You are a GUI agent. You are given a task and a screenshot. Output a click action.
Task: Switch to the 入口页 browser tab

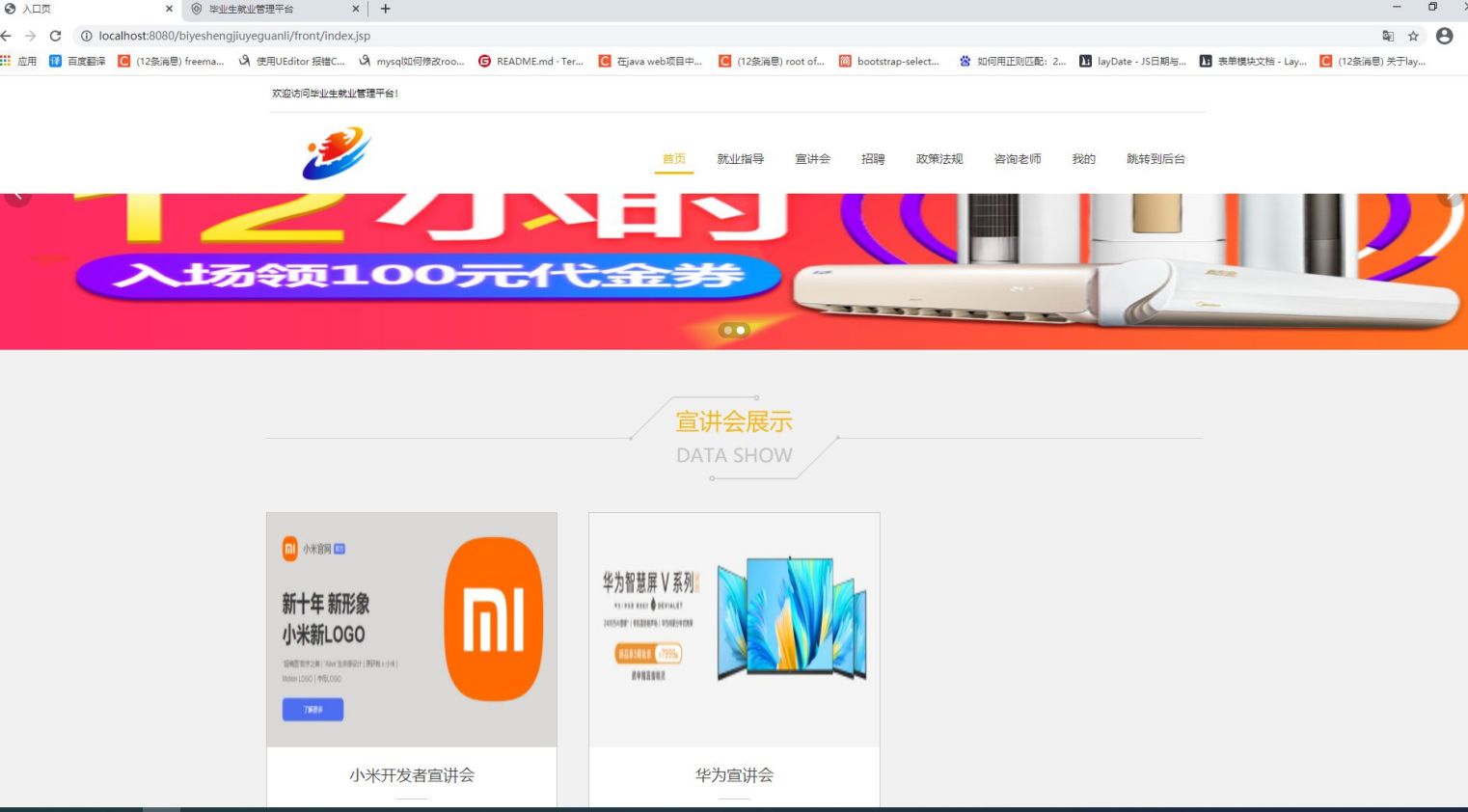click(x=90, y=9)
